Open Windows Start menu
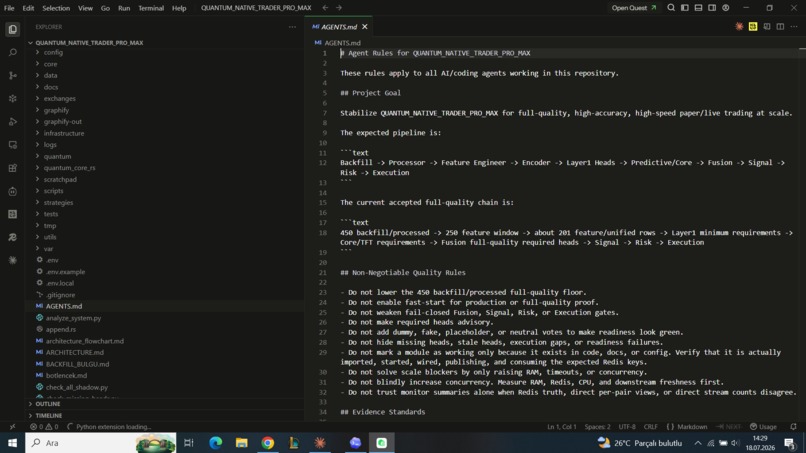This screenshot has height=453, width=806. tap(12, 443)
